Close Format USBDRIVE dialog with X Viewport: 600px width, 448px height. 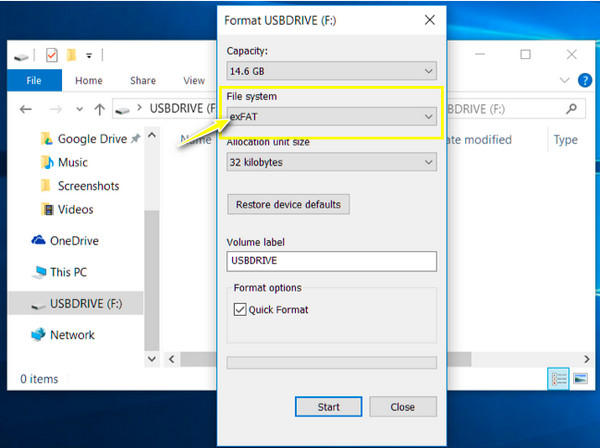point(430,20)
